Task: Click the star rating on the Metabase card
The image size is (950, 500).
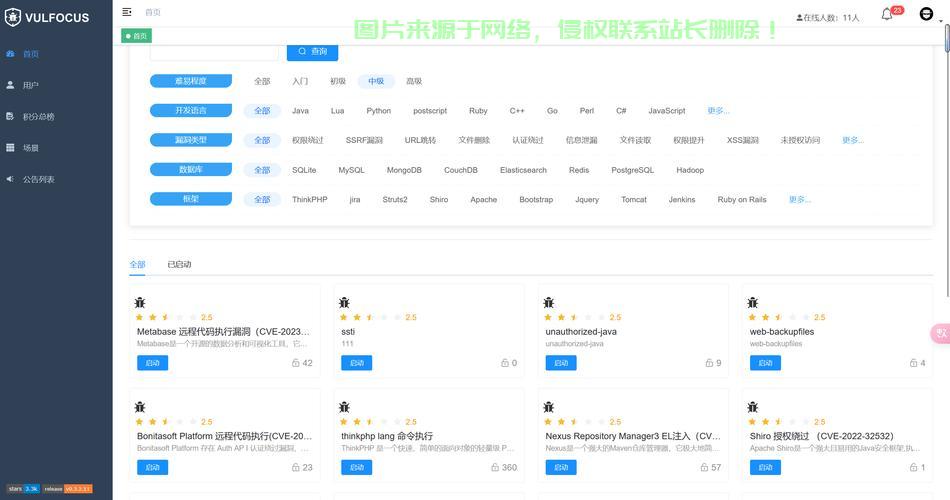Action: 166,317
